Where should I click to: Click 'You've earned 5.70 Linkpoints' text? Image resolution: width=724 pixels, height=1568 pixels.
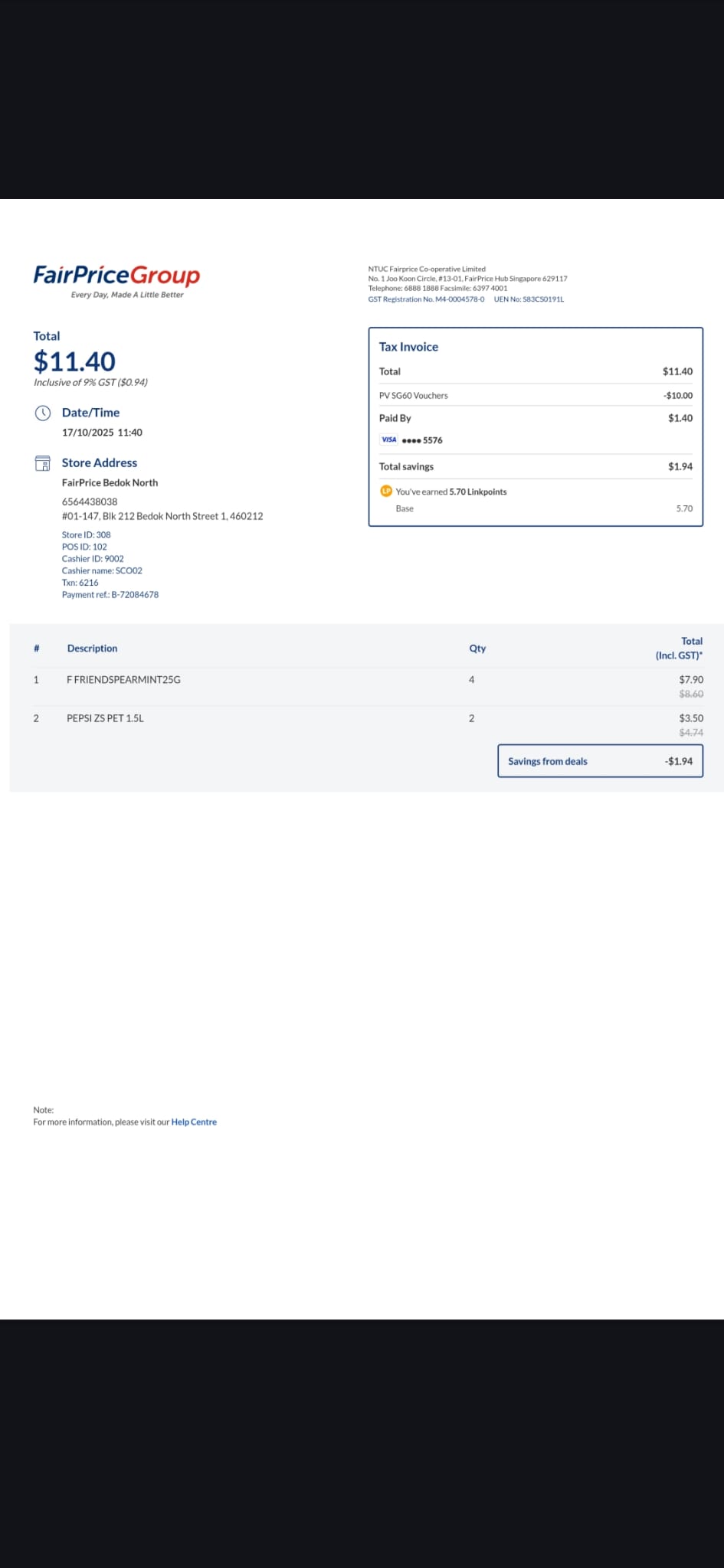[450, 492]
